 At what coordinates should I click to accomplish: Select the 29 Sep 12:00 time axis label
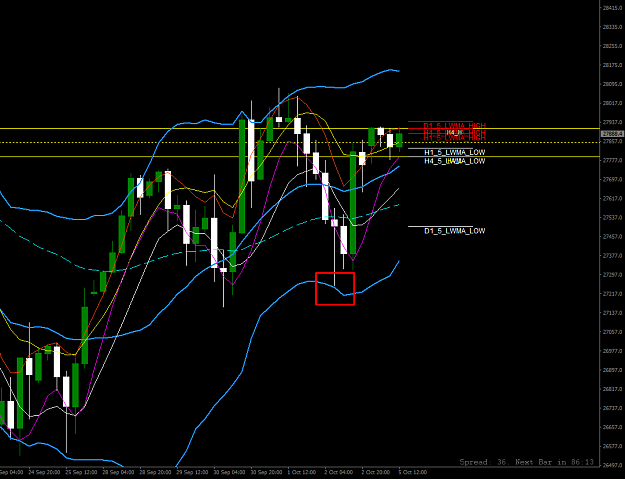[192, 472]
